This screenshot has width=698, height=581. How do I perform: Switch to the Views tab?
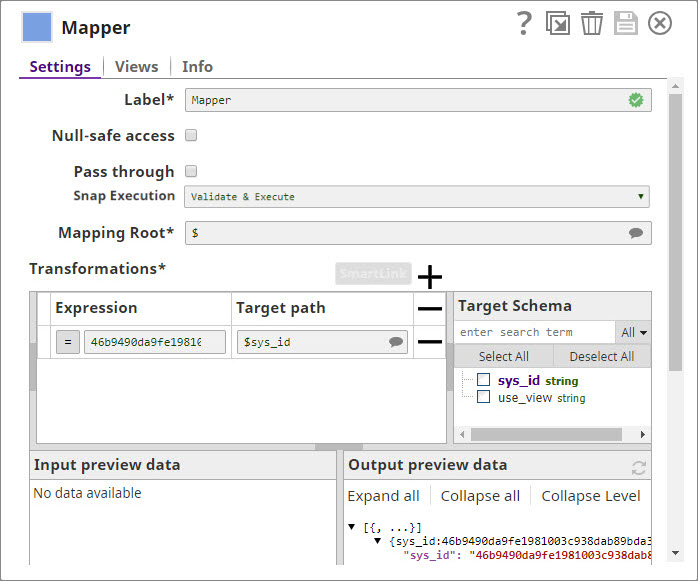click(x=137, y=67)
